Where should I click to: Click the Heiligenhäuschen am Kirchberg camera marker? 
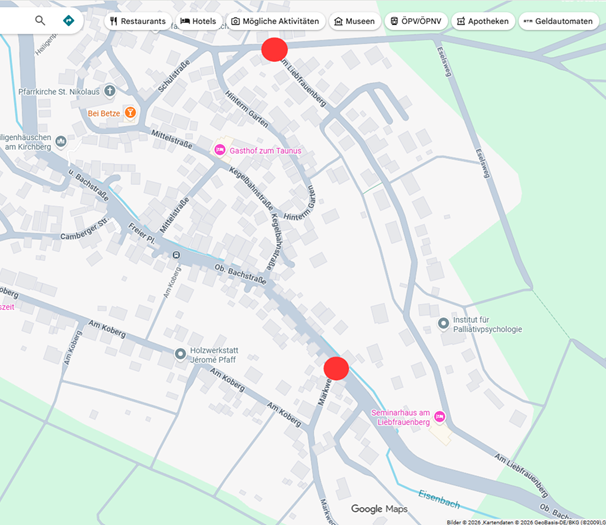point(60,140)
